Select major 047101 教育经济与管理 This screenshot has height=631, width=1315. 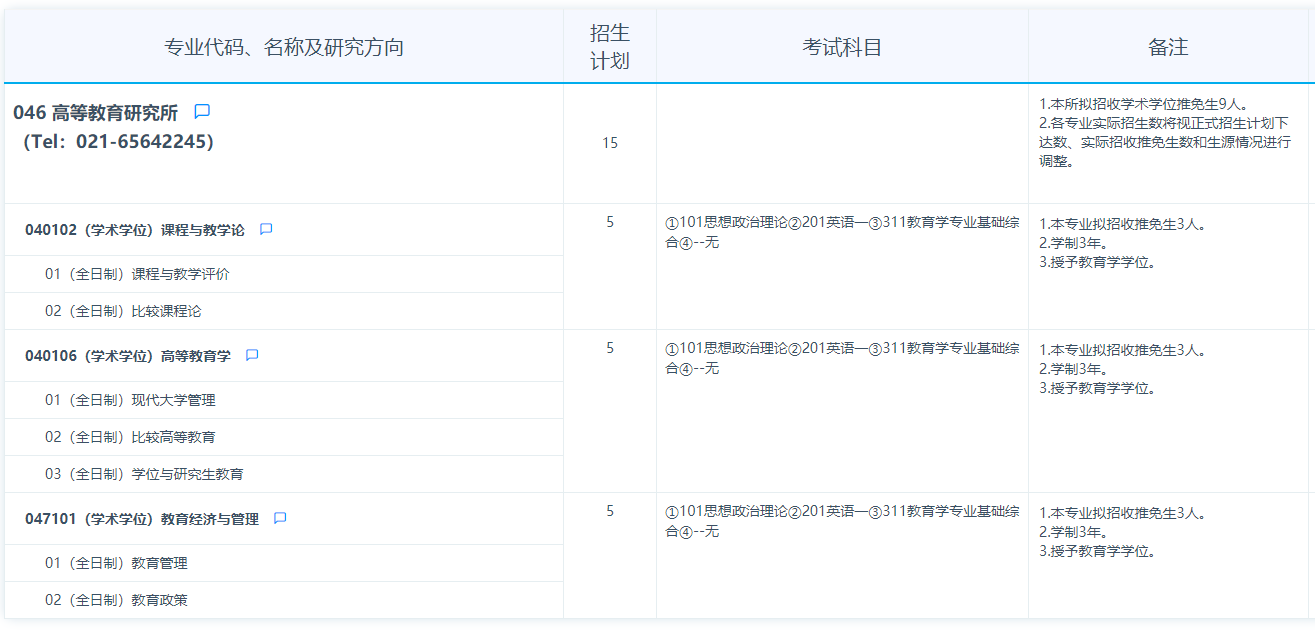click(x=142, y=519)
